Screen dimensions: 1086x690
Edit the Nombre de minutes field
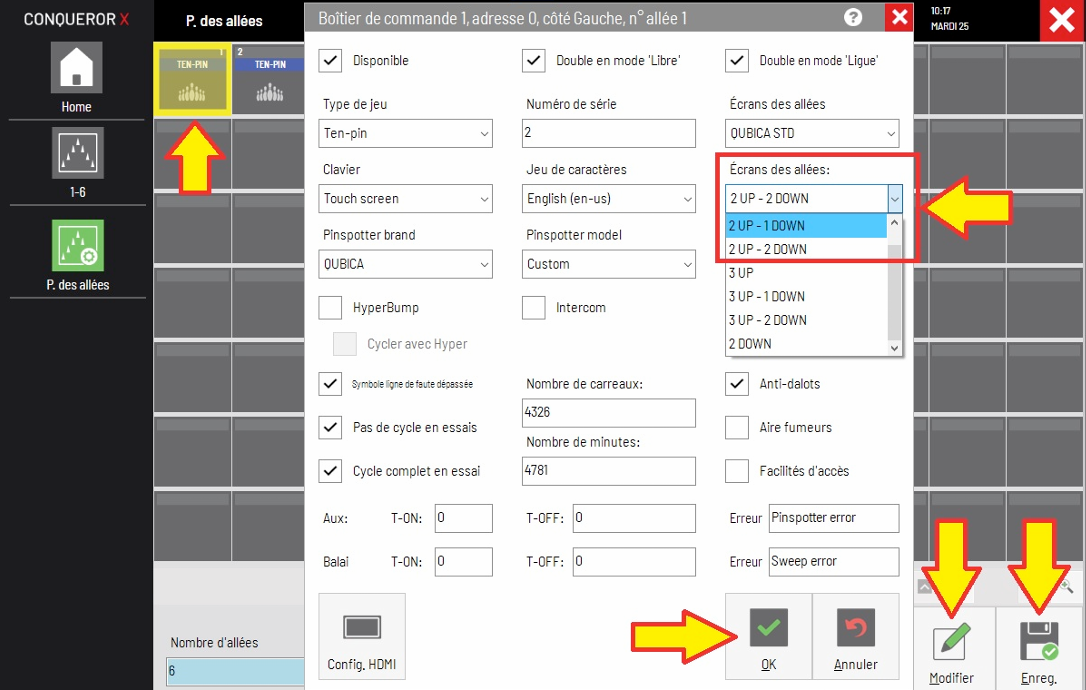tap(609, 471)
